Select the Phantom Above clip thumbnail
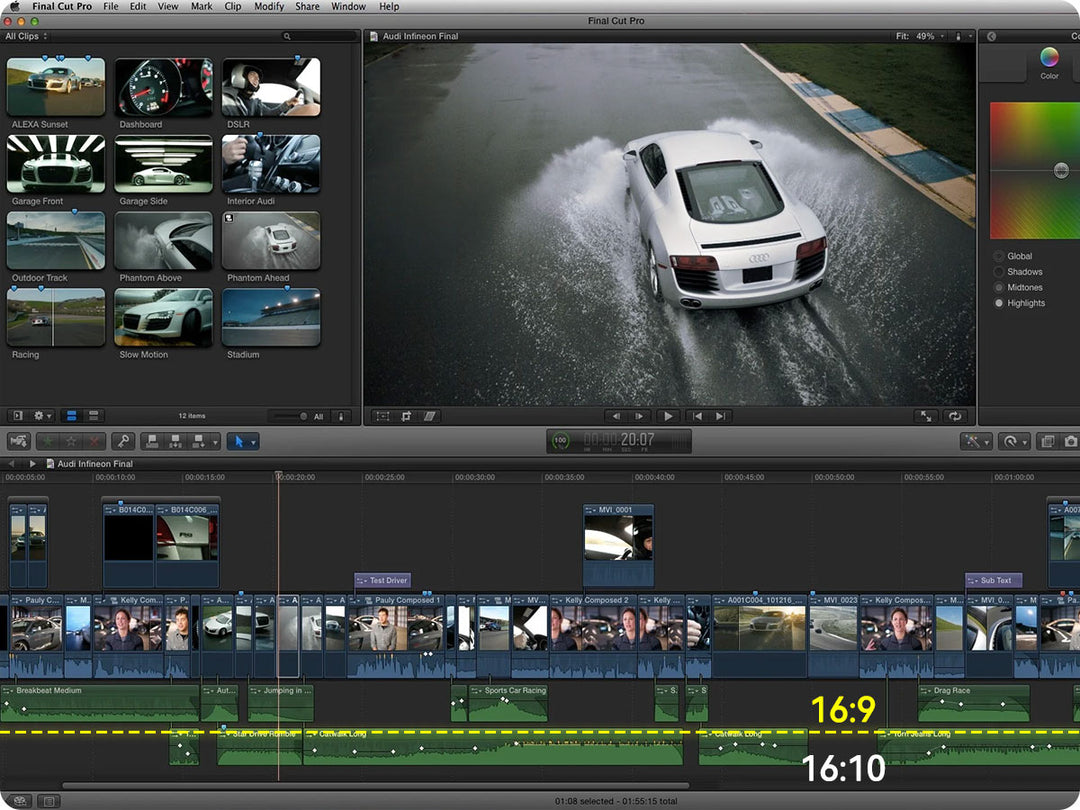This screenshot has height=810, width=1080. (x=163, y=241)
